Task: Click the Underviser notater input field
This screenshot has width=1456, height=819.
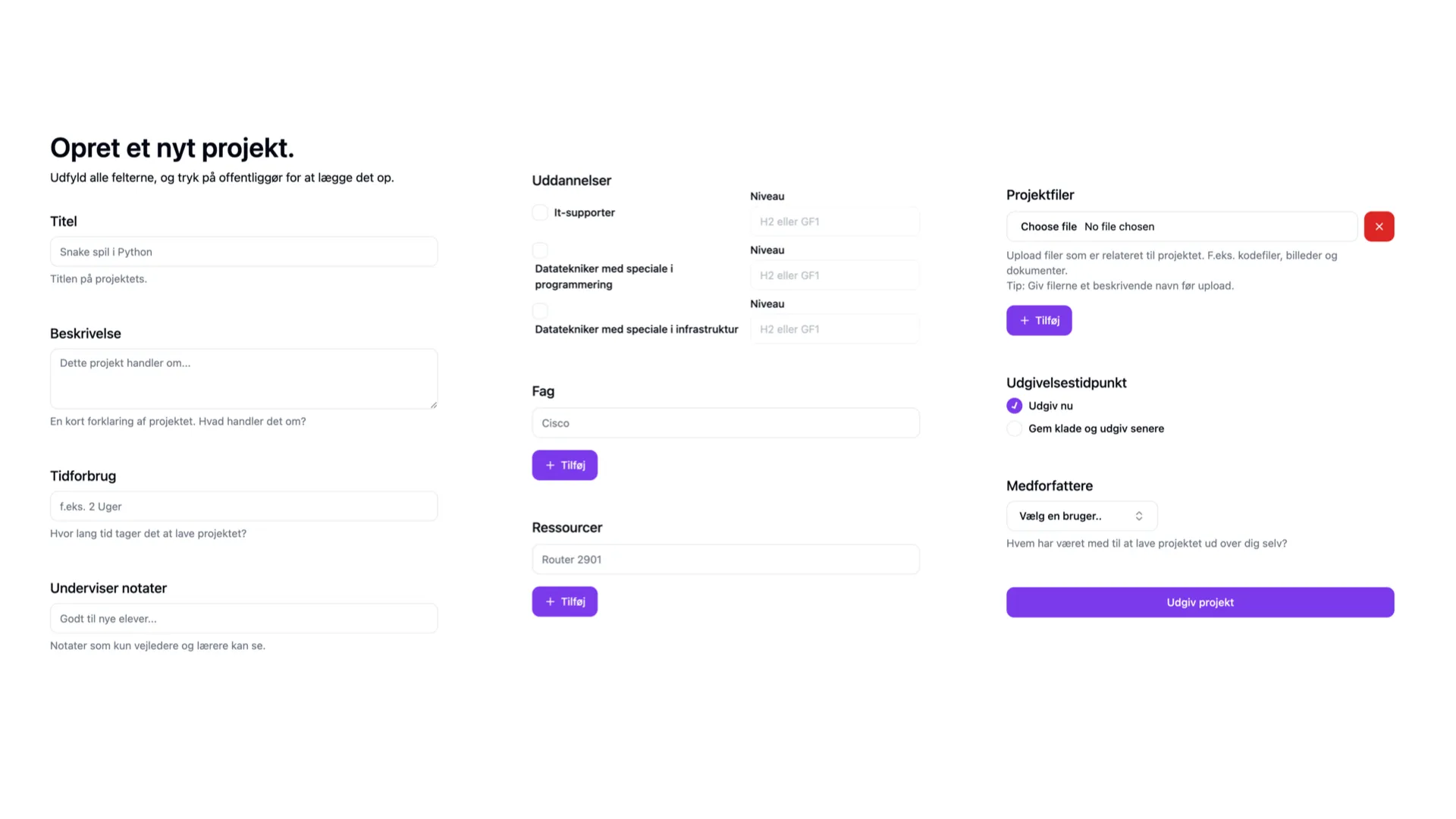Action: click(243, 618)
